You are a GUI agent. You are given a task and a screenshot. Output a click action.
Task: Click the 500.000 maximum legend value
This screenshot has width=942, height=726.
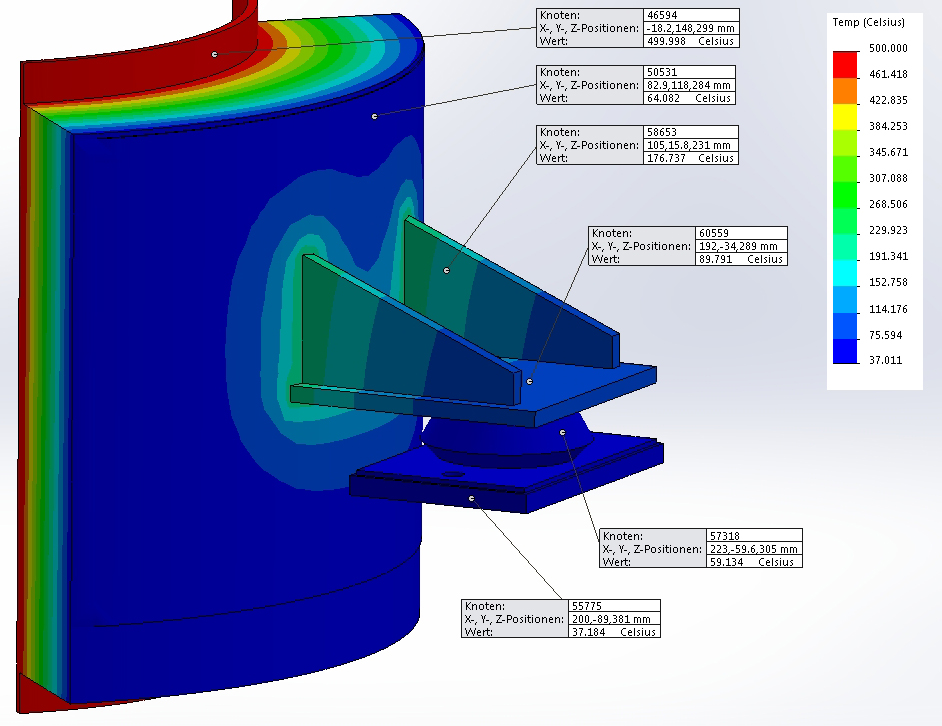(x=888, y=48)
